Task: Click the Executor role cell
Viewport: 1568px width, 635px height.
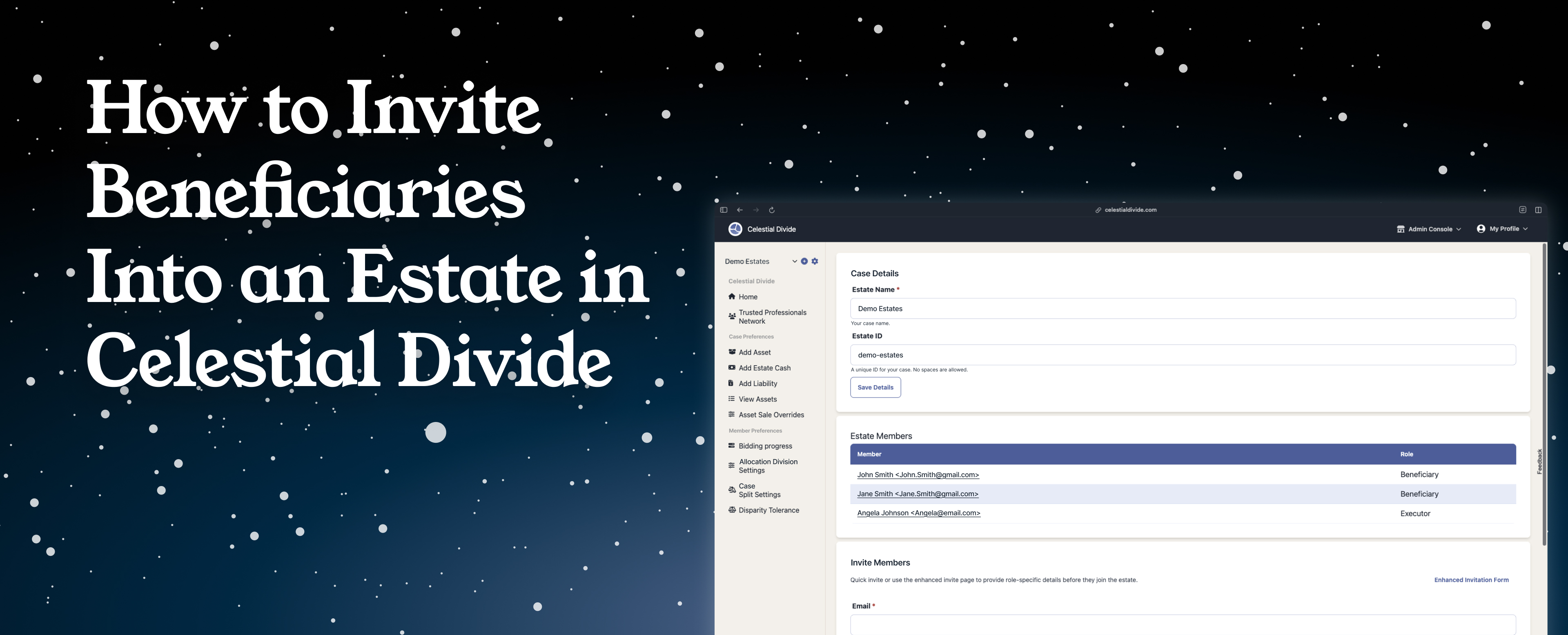Action: (1415, 513)
